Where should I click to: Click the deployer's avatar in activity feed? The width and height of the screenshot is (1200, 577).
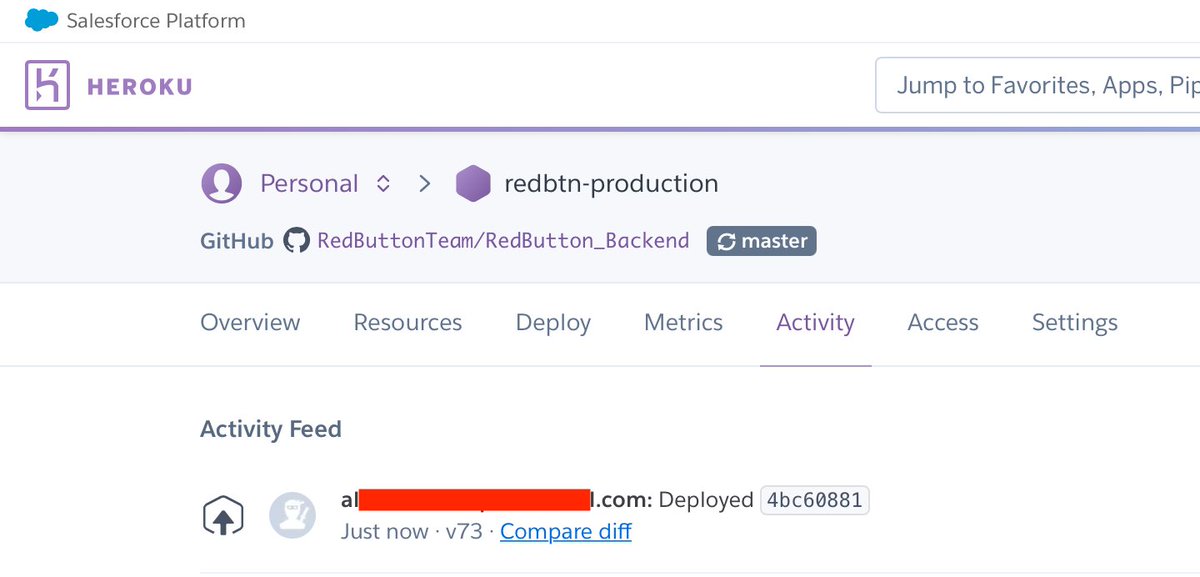pyautogui.click(x=293, y=516)
